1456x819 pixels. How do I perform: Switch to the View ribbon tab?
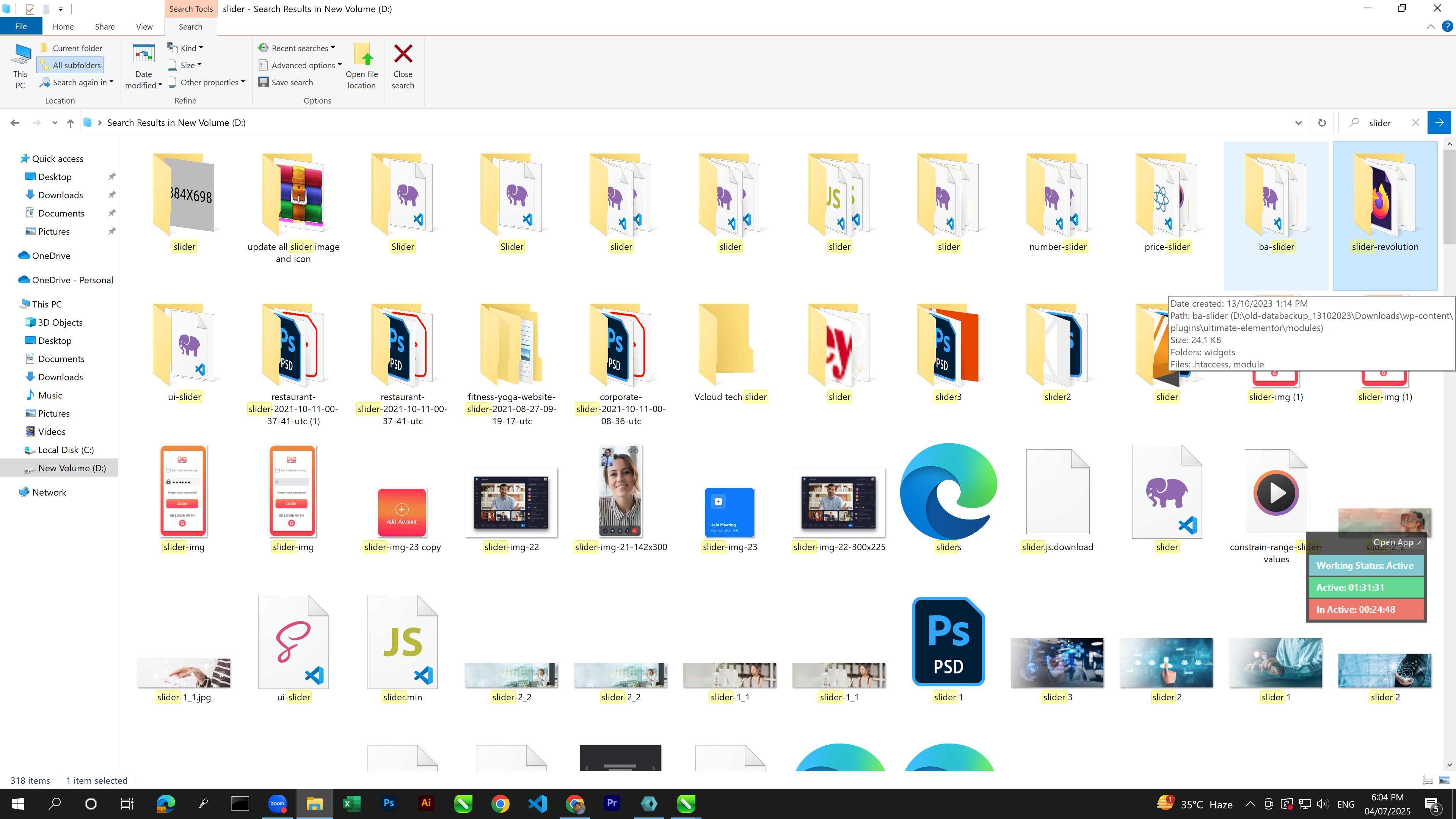[144, 27]
